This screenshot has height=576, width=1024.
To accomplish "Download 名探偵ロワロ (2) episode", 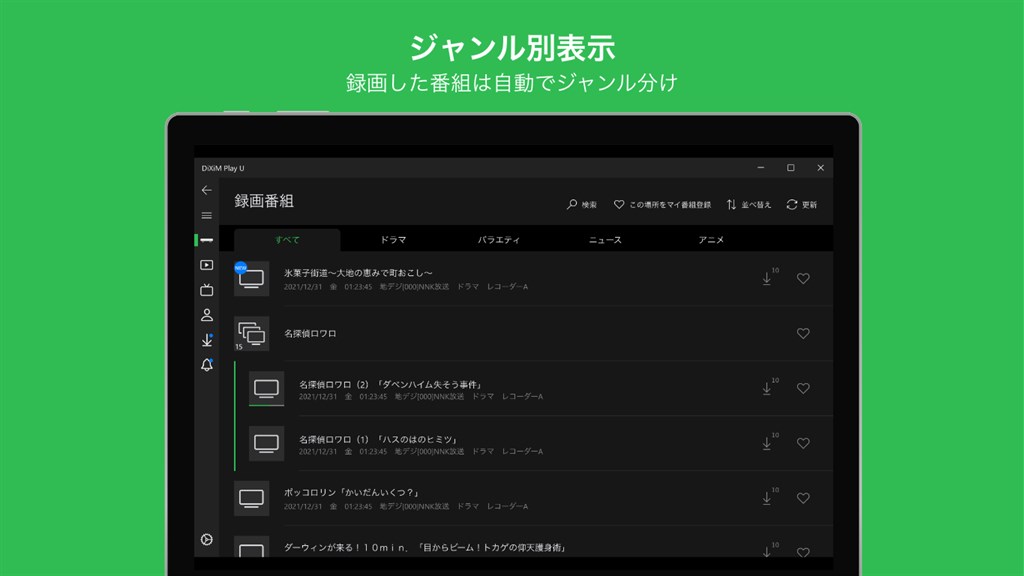I will (769, 387).
